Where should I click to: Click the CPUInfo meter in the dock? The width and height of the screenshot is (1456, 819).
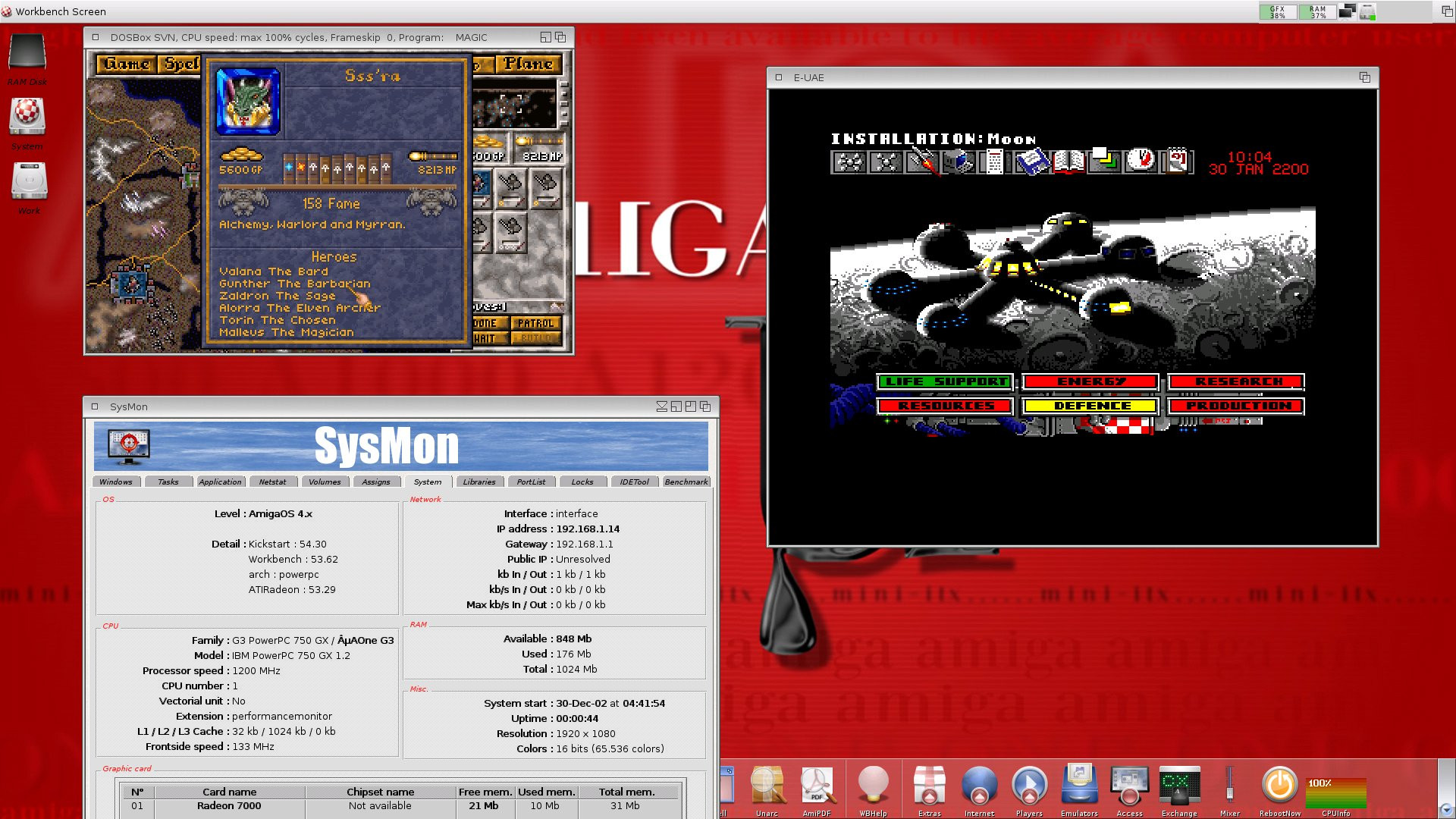point(1336,793)
